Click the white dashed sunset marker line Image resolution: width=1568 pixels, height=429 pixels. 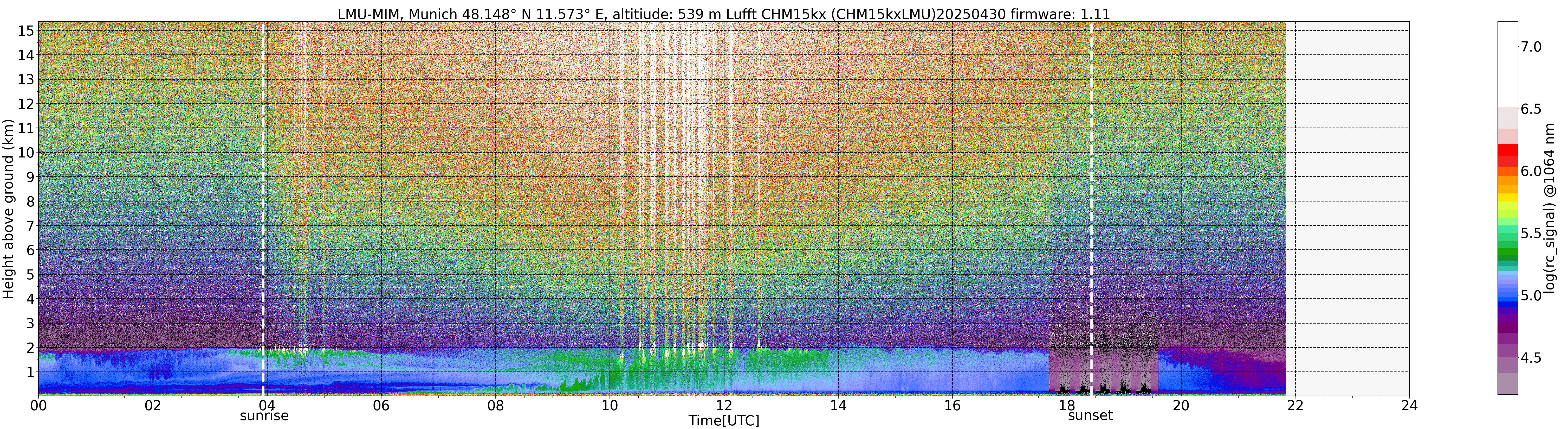click(1091, 209)
